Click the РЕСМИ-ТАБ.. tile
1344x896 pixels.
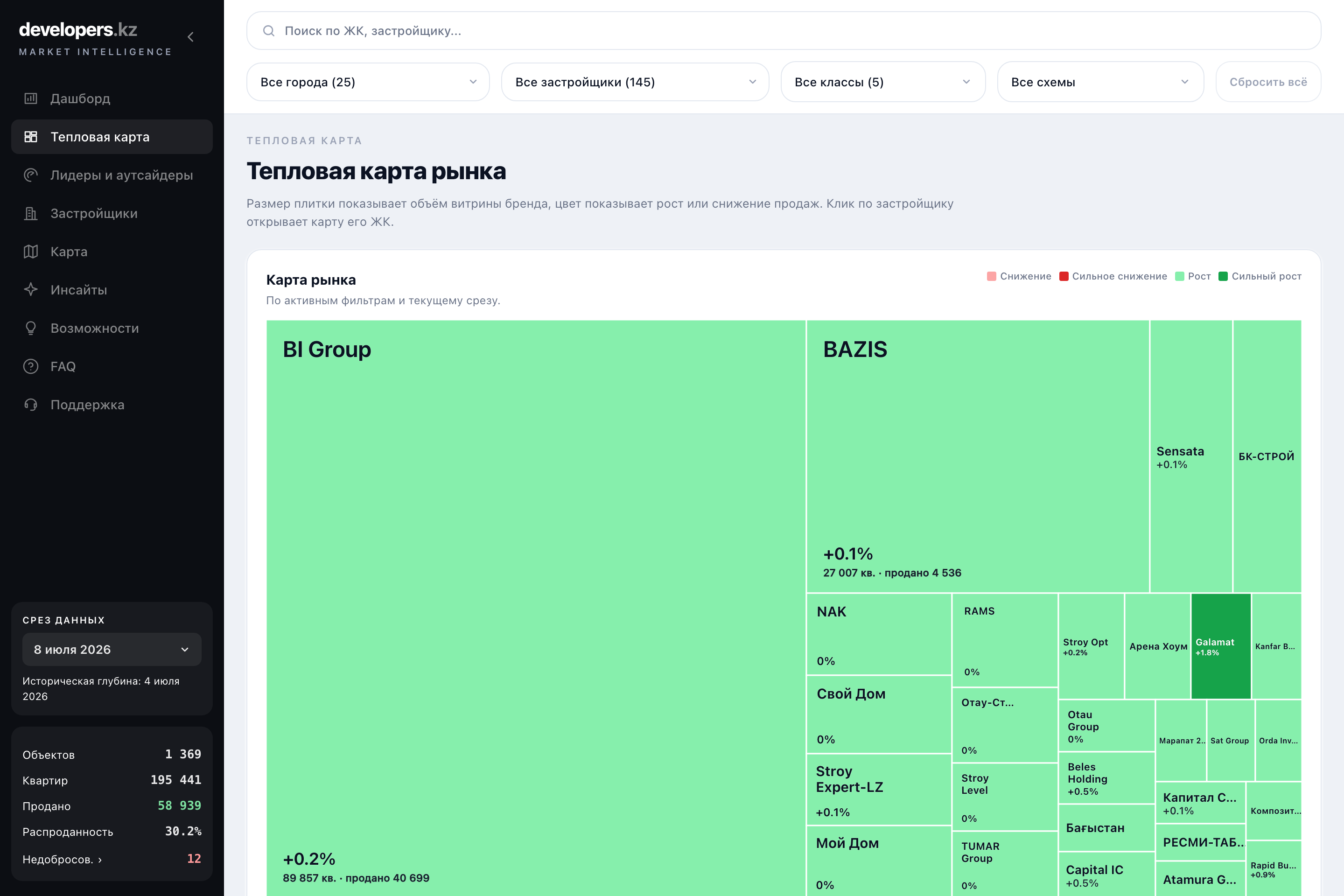1201,842
